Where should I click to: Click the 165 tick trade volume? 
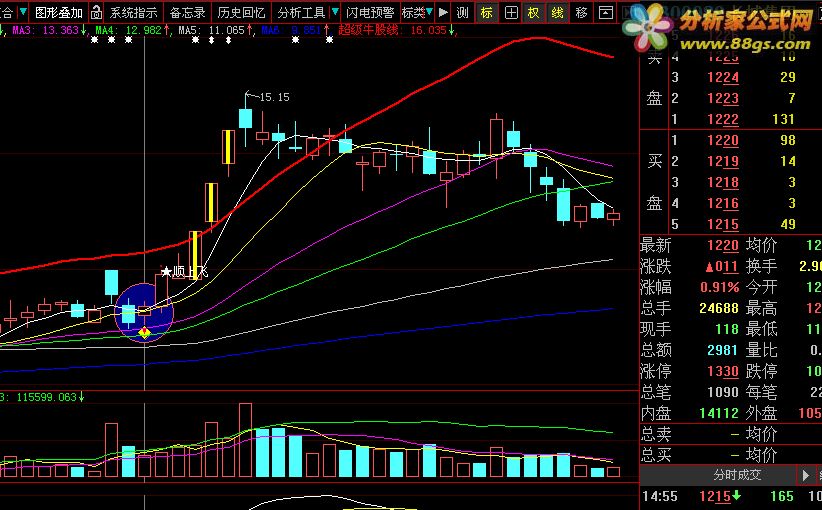tap(782, 496)
